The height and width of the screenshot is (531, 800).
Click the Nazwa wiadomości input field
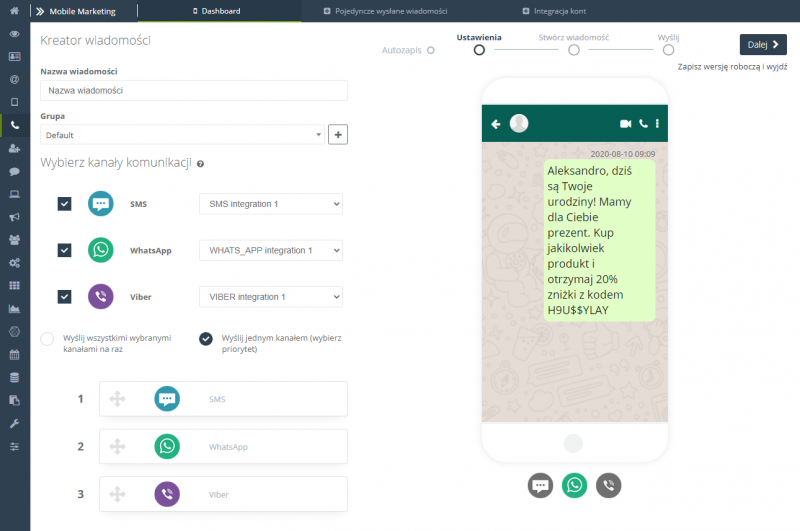click(x=194, y=90)
